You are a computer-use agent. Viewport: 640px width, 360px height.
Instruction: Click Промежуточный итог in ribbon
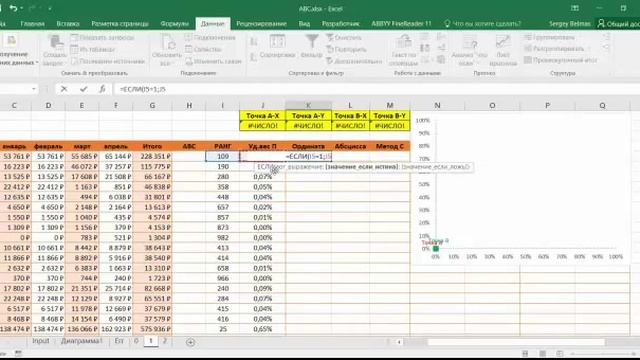tap(560, 60)
